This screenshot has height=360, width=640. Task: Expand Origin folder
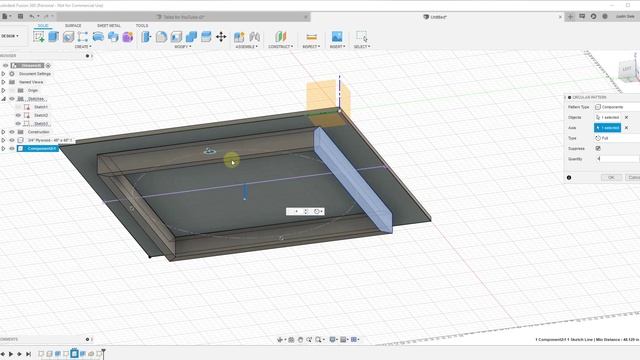click(x=4, y=90)
